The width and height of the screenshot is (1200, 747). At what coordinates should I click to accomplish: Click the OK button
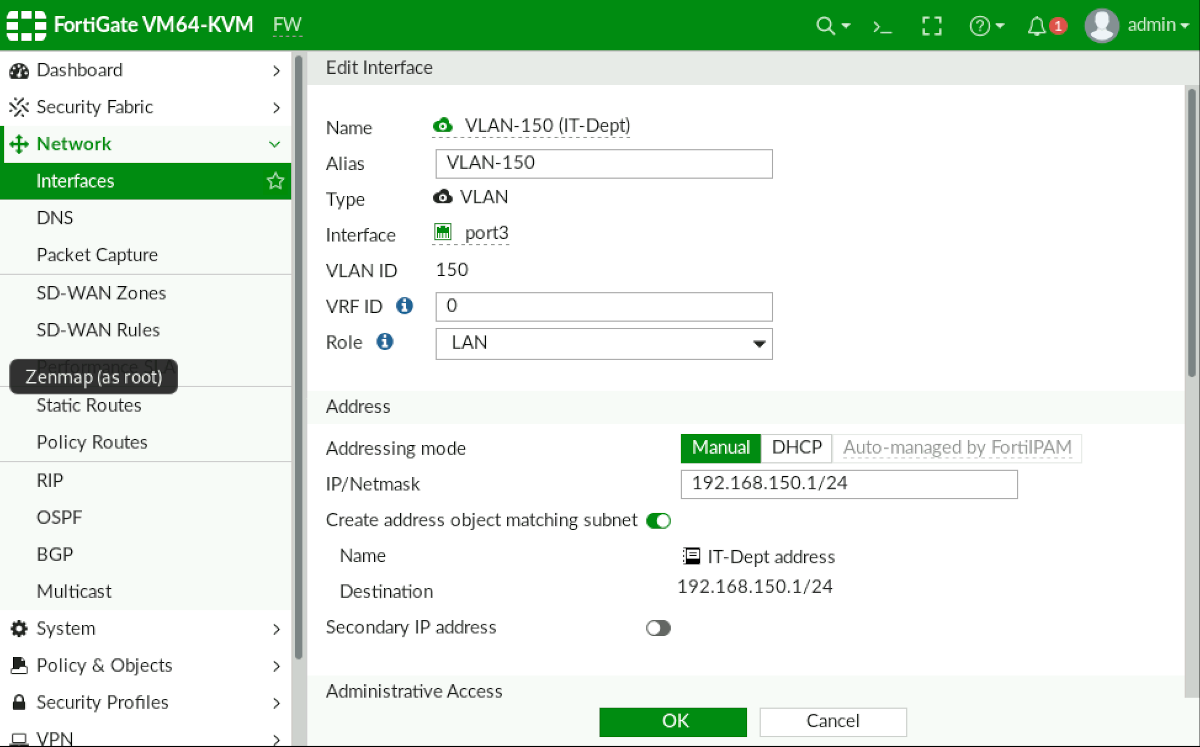[673, 721]
